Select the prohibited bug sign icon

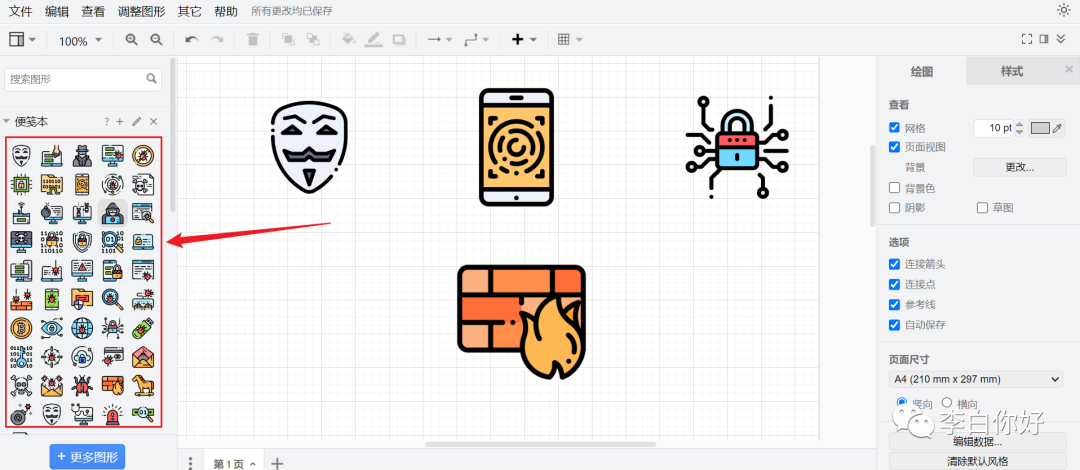143,155
